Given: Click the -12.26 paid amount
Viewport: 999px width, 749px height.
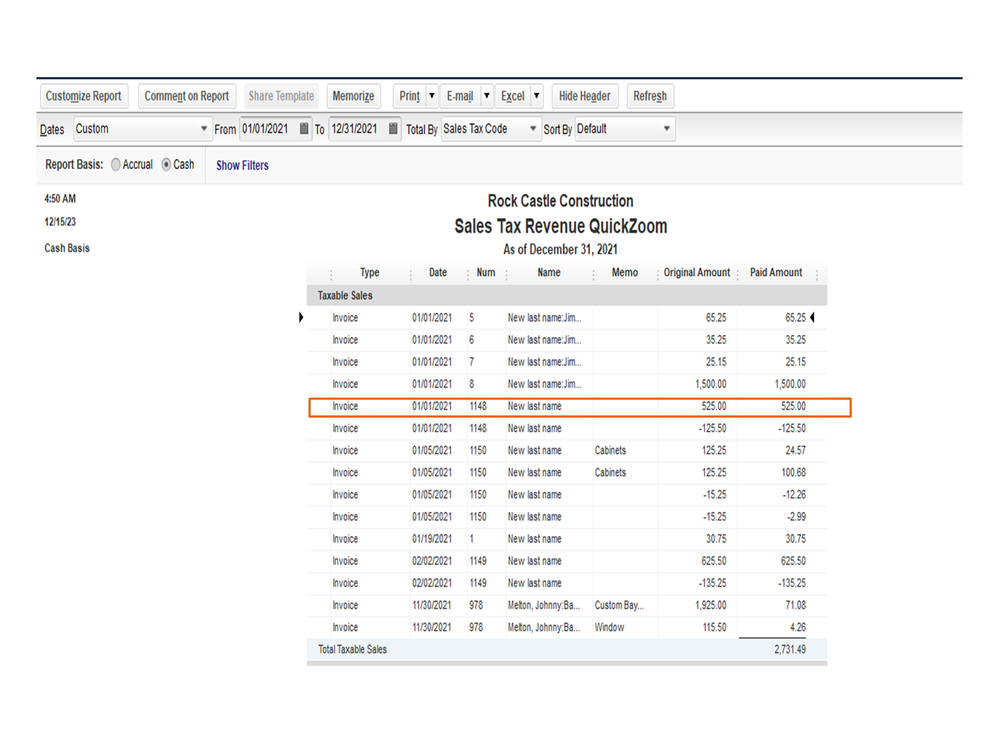Looking at the screenshot, I should coord(794,495).
